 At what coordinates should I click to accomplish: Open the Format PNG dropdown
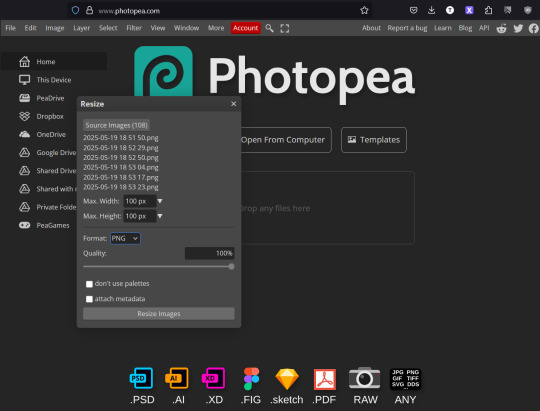click(x=125, y=238)
